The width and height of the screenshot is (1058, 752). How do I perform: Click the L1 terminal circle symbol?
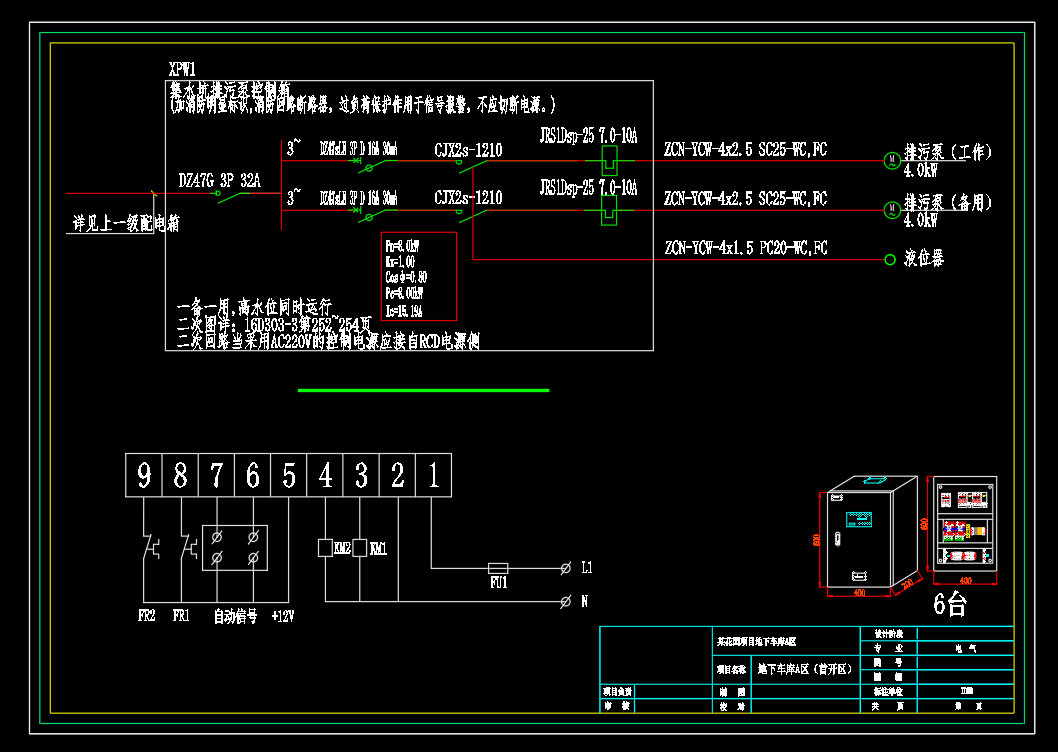tap(565, 568)
